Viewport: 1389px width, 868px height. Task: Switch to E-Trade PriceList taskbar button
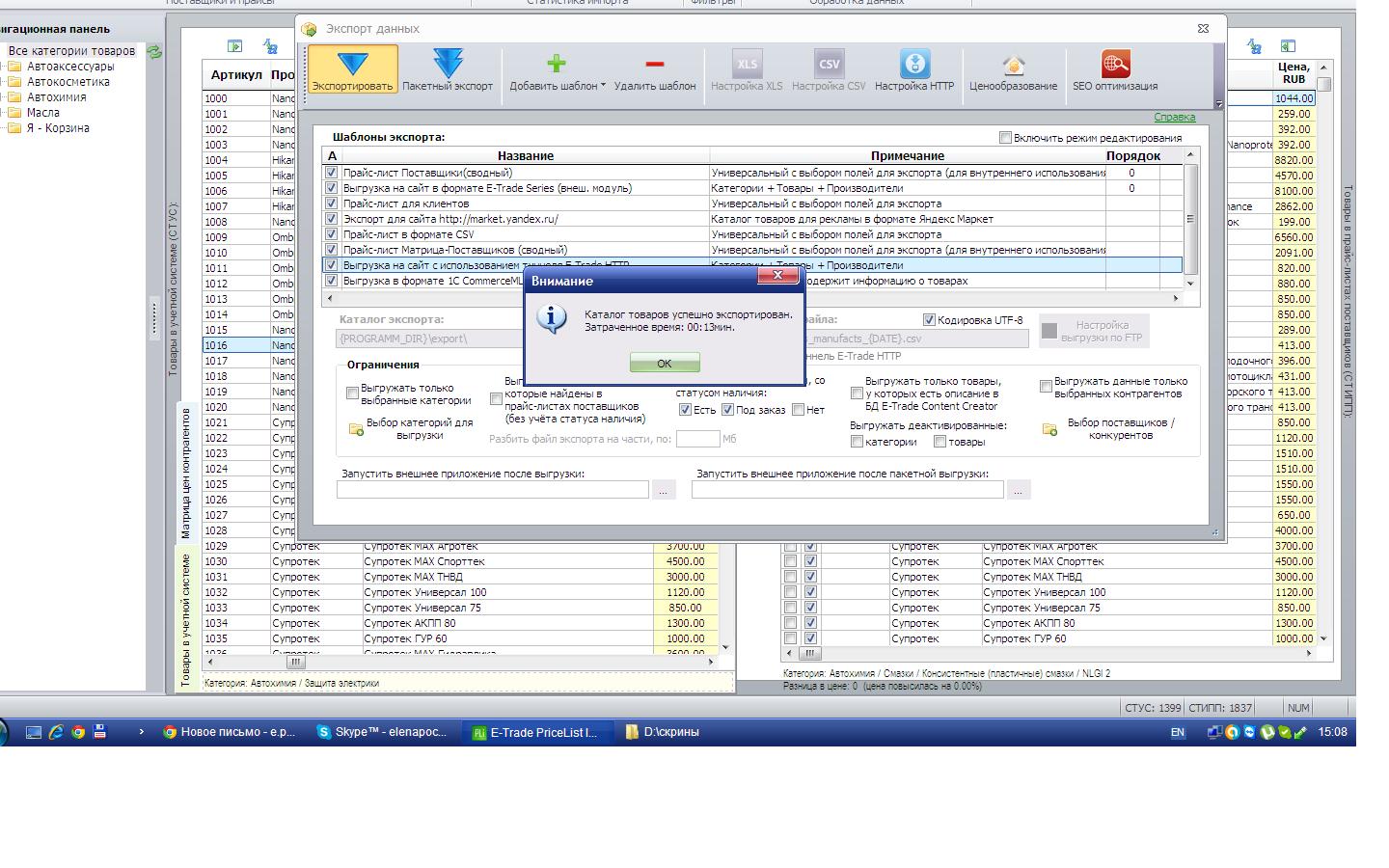535,732
